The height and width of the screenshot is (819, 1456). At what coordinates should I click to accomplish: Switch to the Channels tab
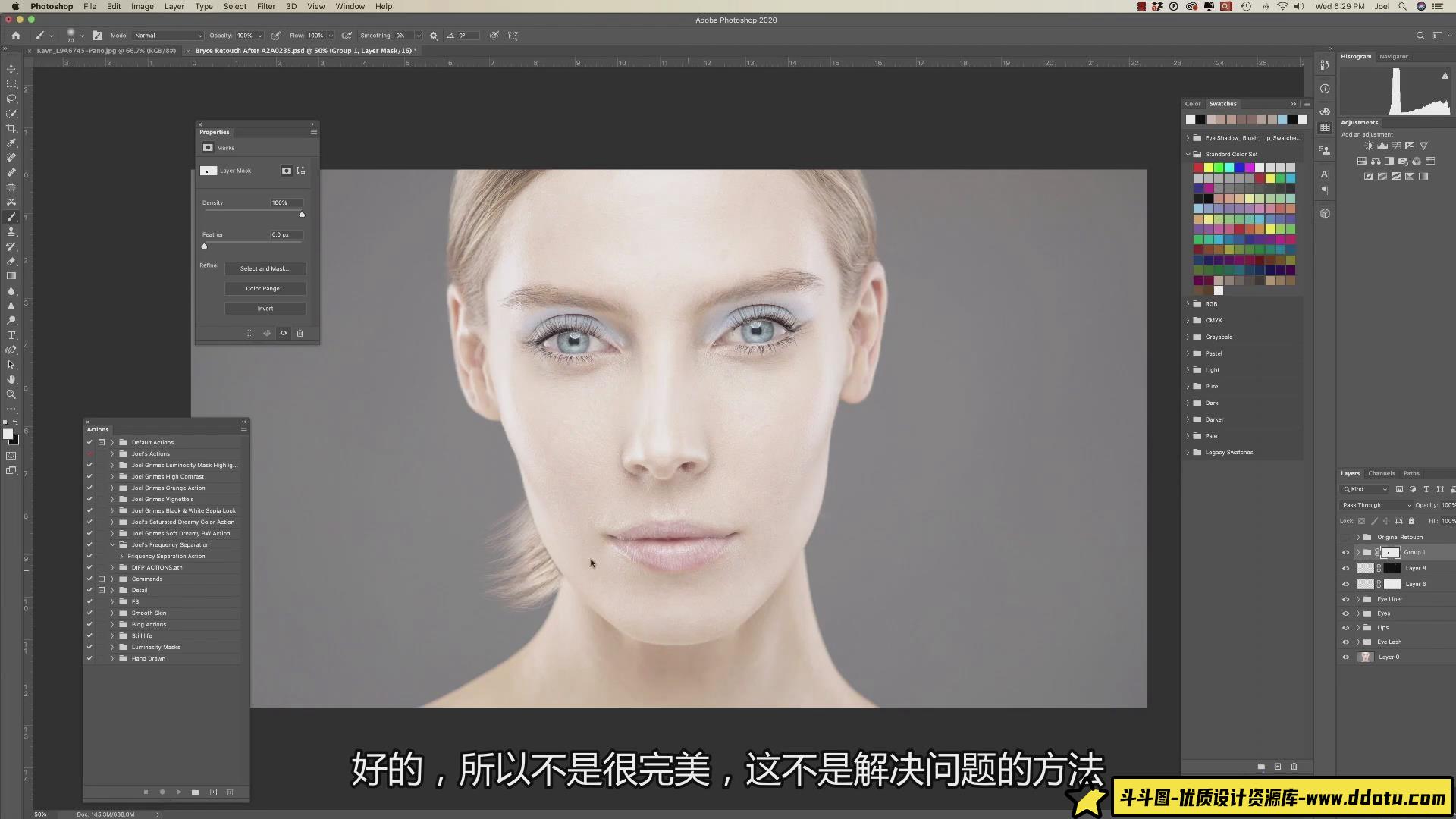point(1382,473)
